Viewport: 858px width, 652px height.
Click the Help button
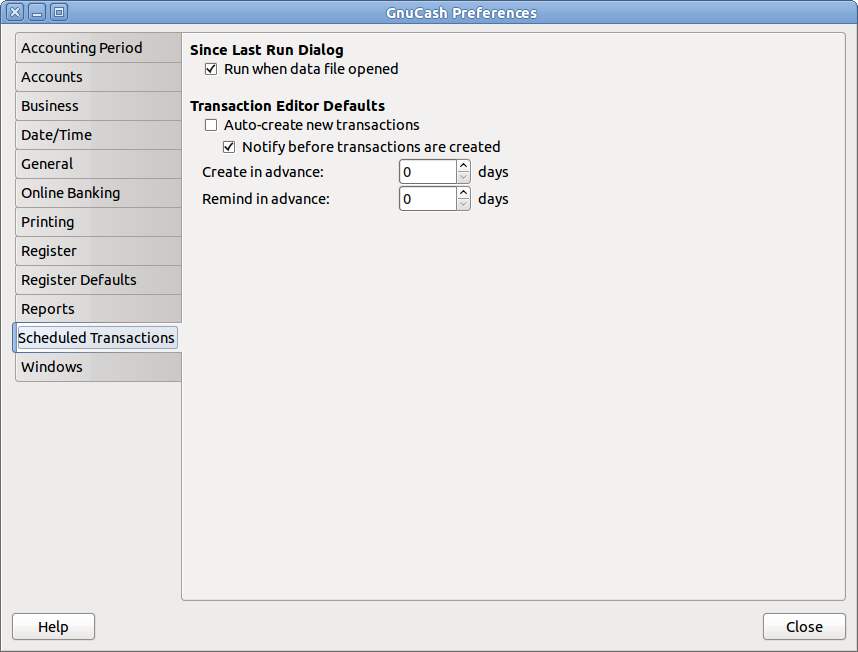tap(54, 627)
